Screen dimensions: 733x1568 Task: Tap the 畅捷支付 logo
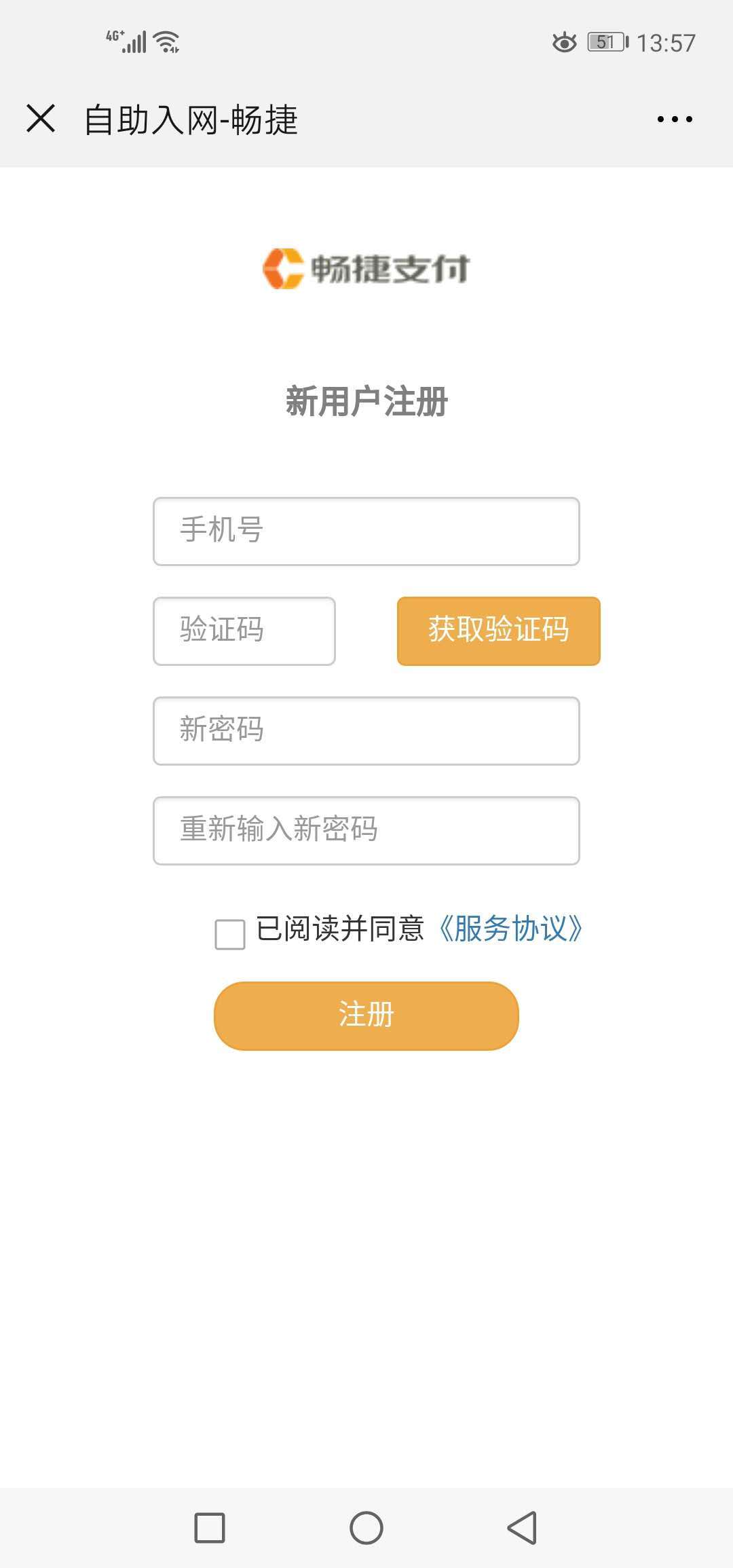click(366, 269)
